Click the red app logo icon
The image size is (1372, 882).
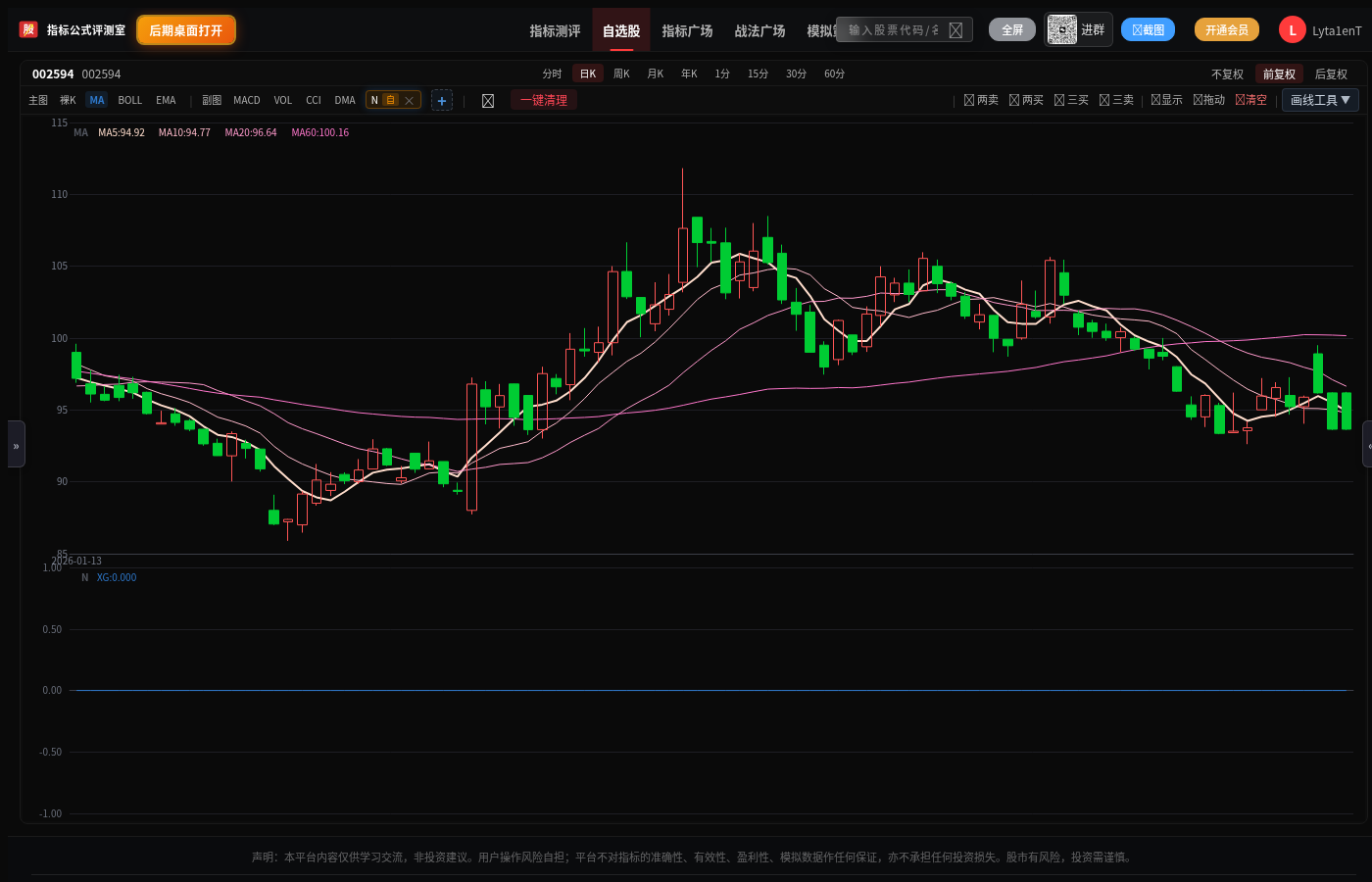tap(28, 29)
